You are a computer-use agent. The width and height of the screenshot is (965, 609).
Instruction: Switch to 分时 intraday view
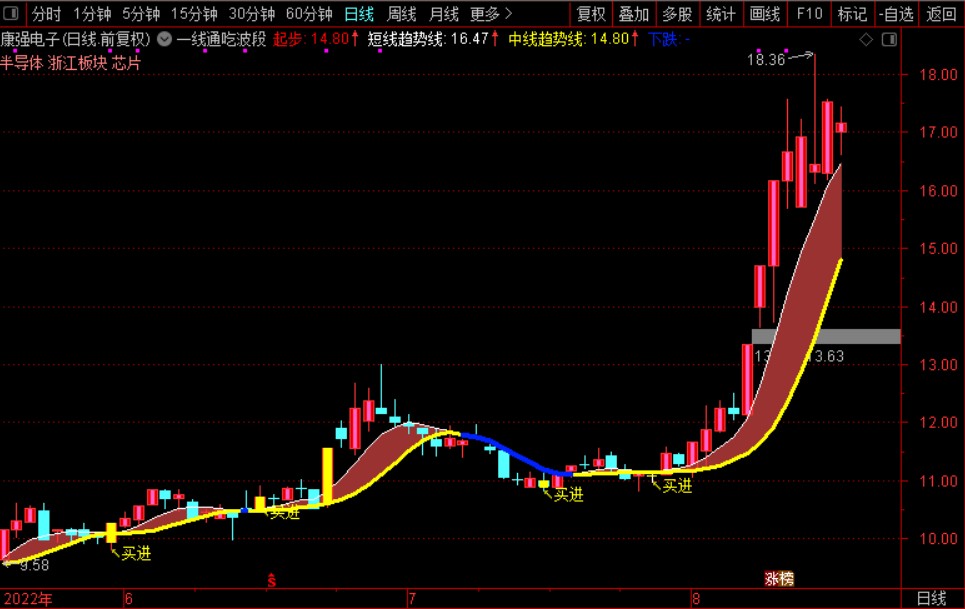click(47, 14)
